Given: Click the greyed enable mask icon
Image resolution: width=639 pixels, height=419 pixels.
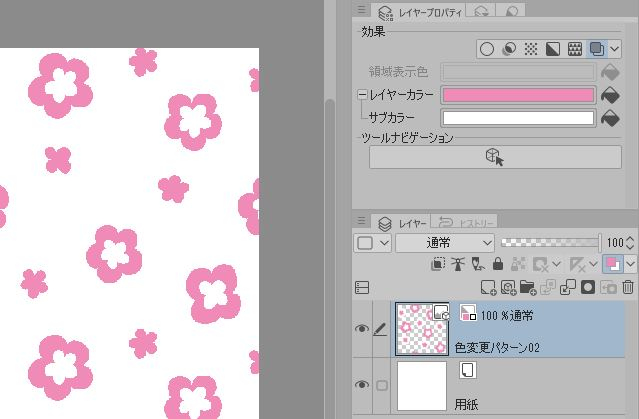Looking at the screenshot, I should pos(540,265).
